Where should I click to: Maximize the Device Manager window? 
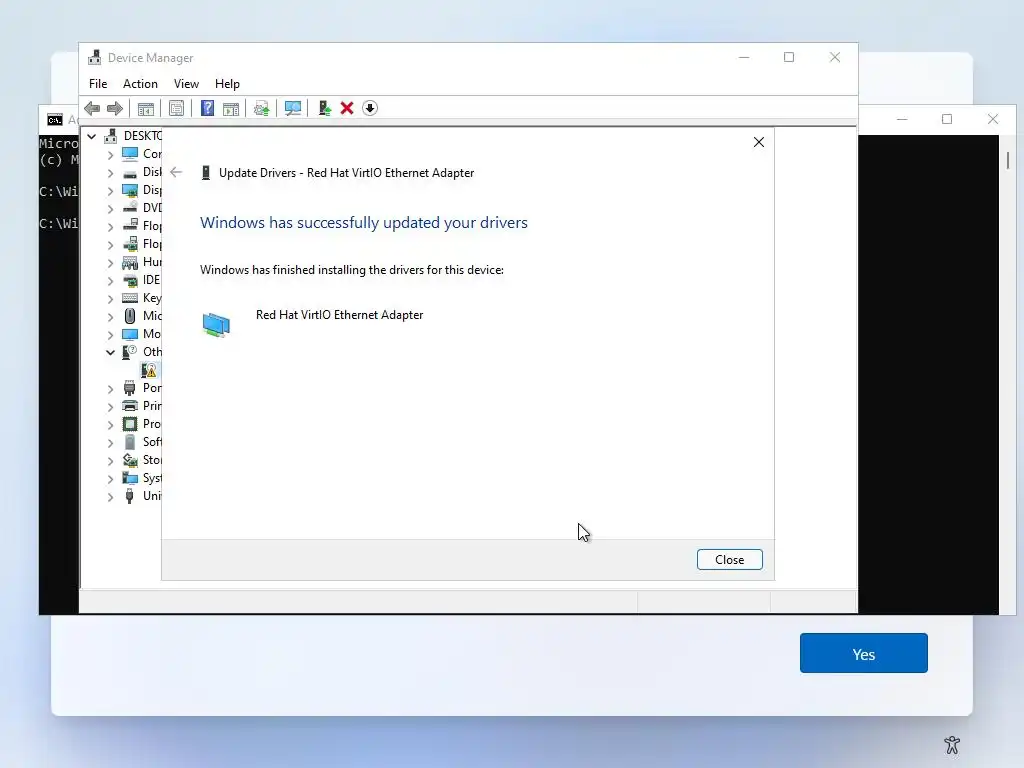tap(789, 57)
